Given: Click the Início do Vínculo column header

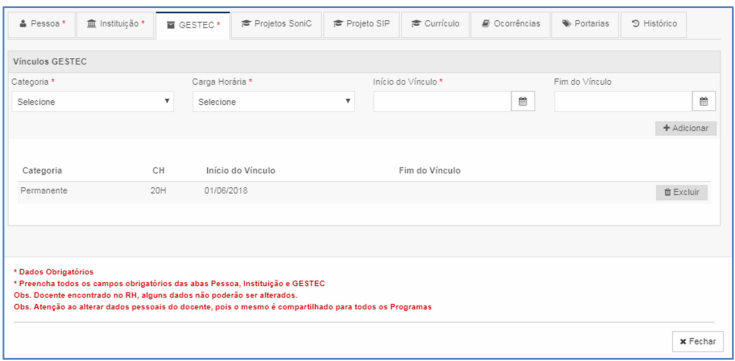Looking at the screenshot, I should [240, 171].
